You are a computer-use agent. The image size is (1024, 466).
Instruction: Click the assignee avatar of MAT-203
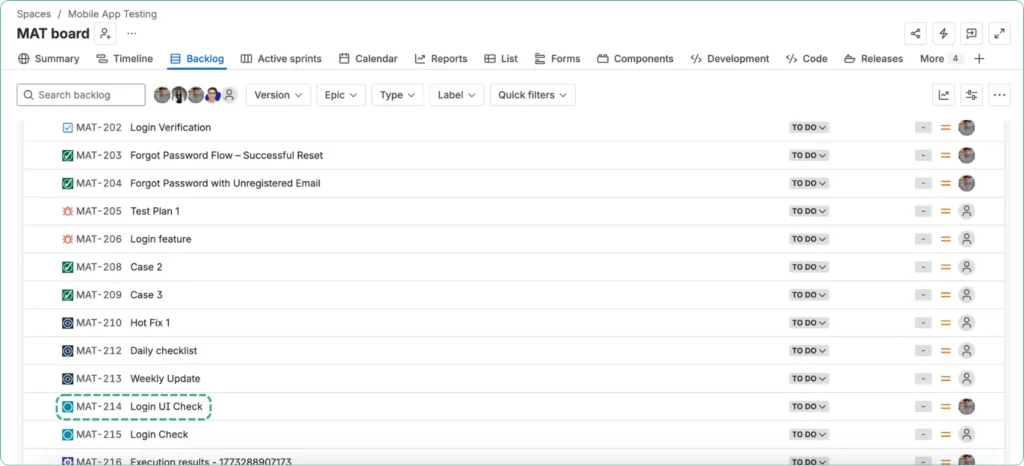pyautogui.click(x=967, y=155)
